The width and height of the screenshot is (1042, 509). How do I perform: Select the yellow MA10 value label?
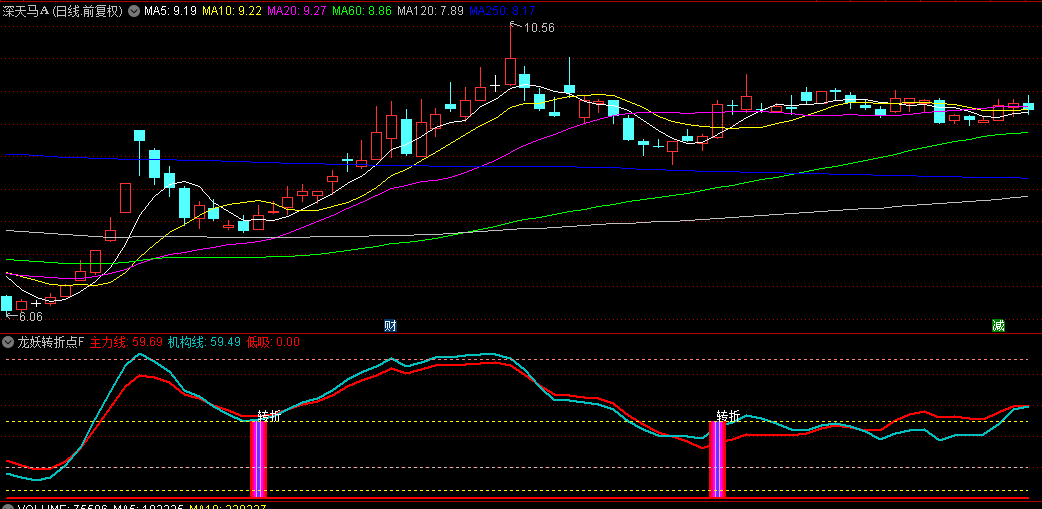coord(232,11)
